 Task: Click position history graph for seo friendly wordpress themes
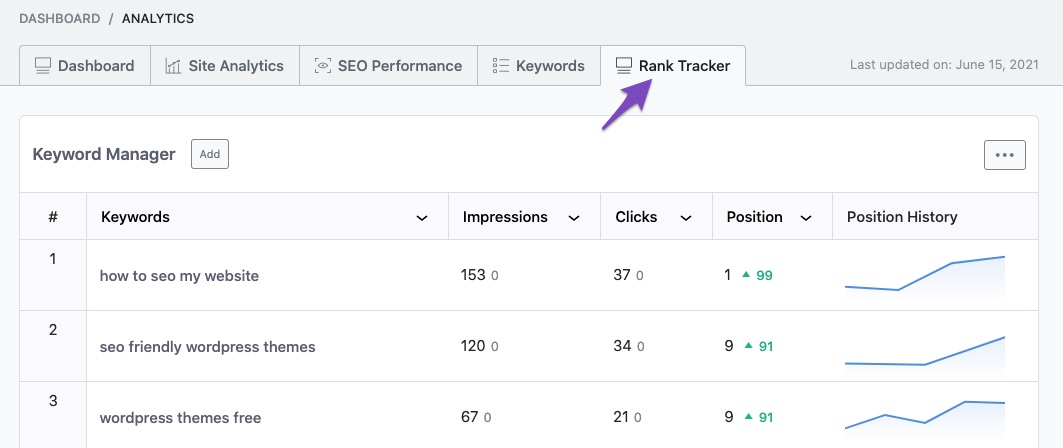click(x=925, y=351)
